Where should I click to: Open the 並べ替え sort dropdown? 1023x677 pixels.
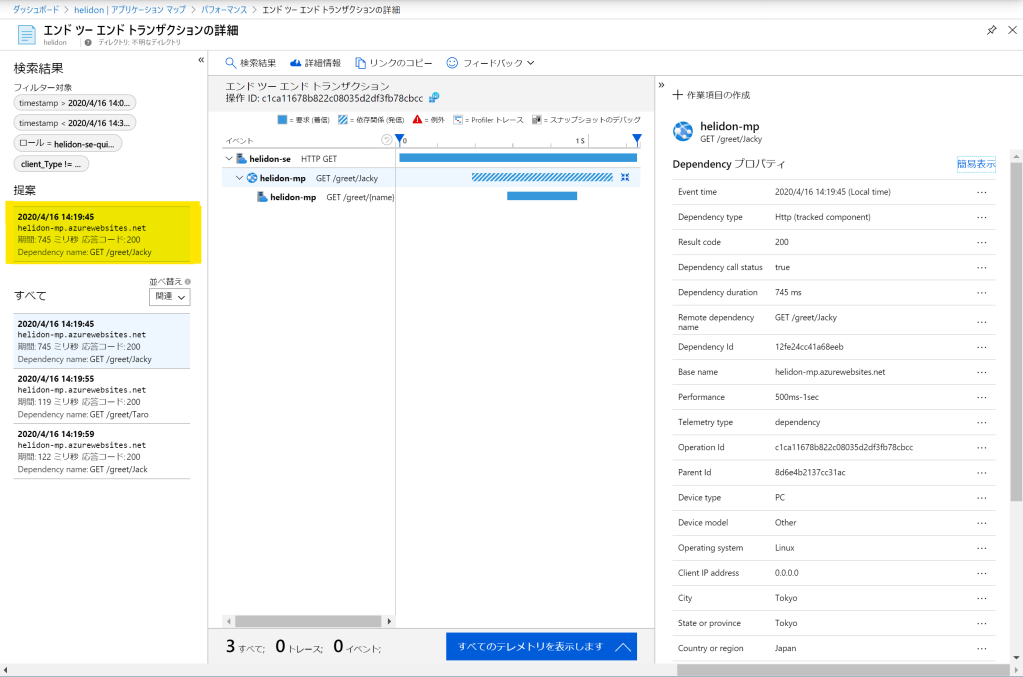click(x=169, y=297)
